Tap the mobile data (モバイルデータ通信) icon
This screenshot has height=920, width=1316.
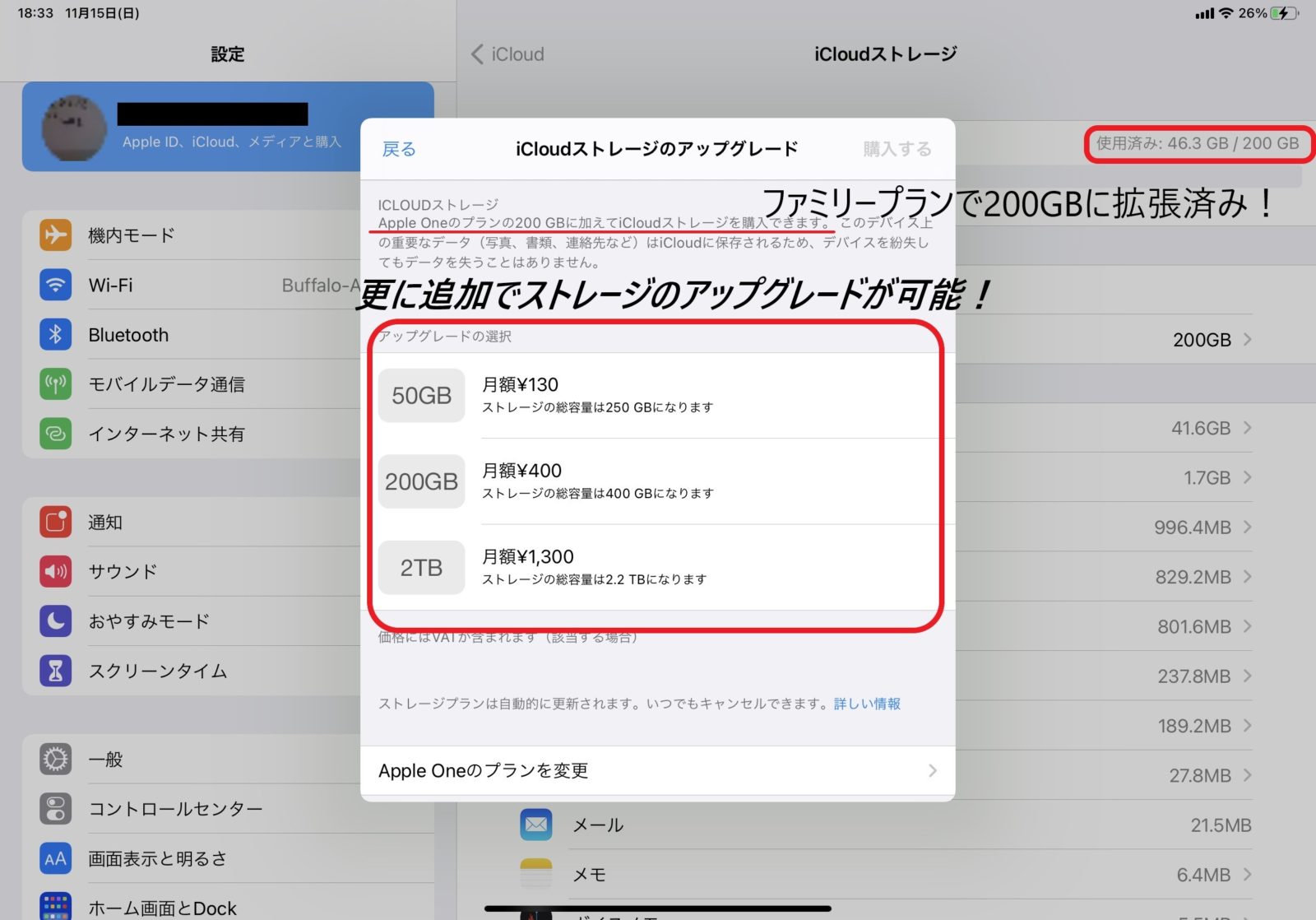pos(55,383)
